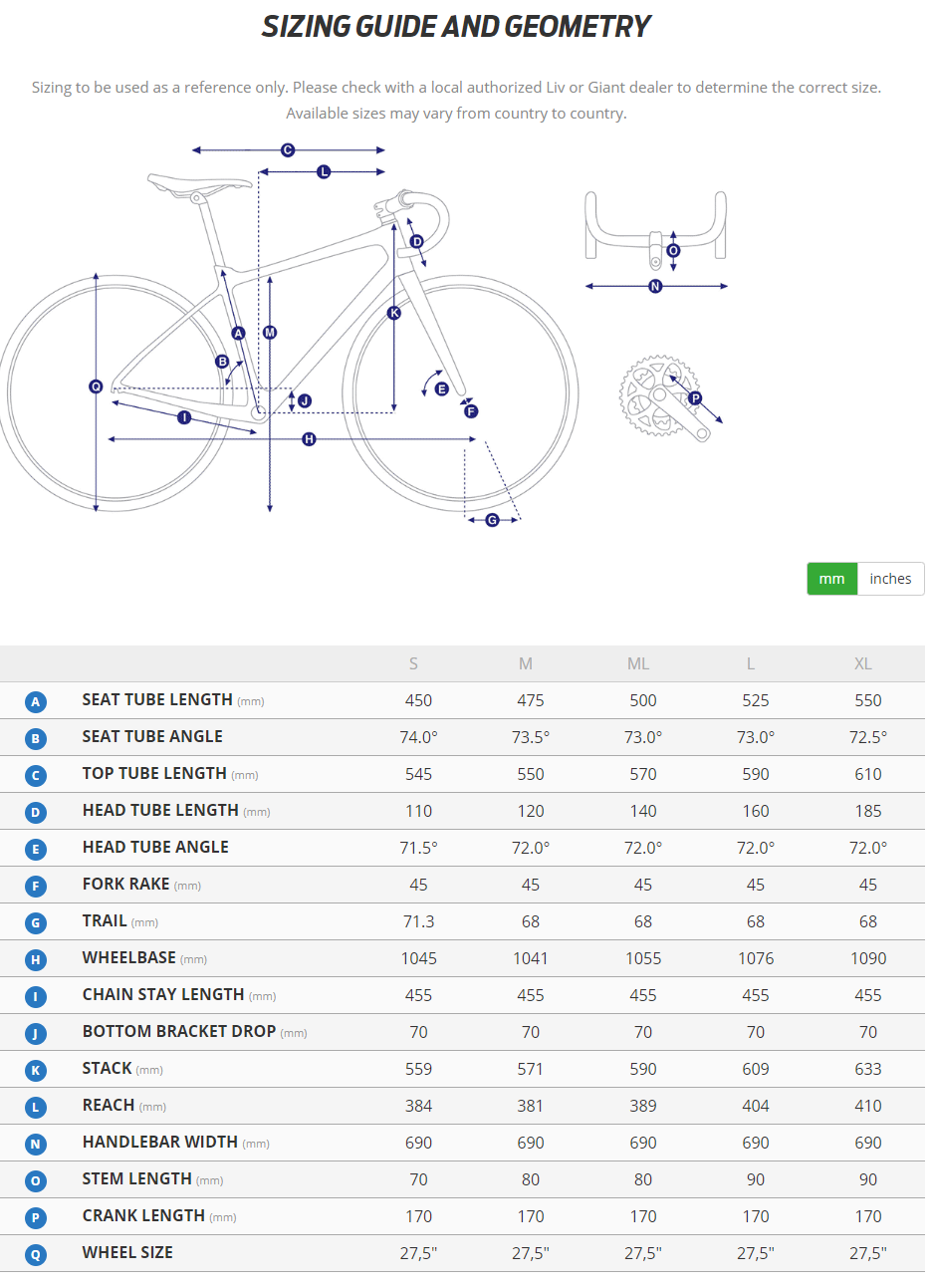Click the blue D icon beside Head Tube Length
The width and height of the screenshot is (933, 1288).
coord(36,812)
